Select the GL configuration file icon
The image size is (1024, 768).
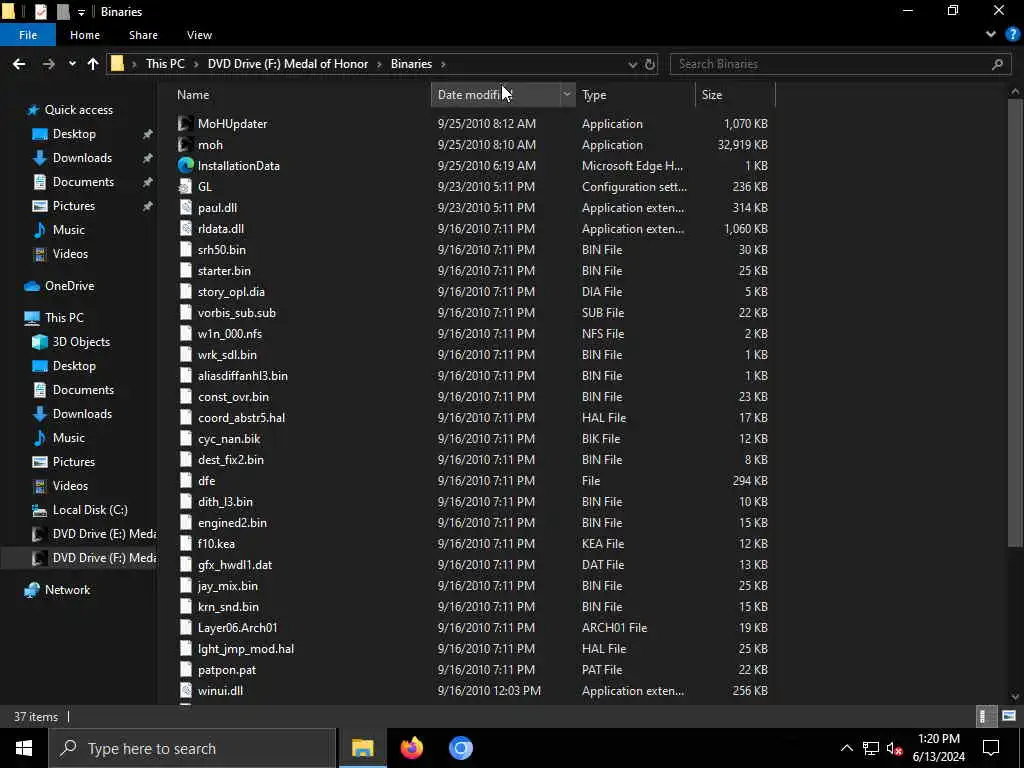click(186, 187)
